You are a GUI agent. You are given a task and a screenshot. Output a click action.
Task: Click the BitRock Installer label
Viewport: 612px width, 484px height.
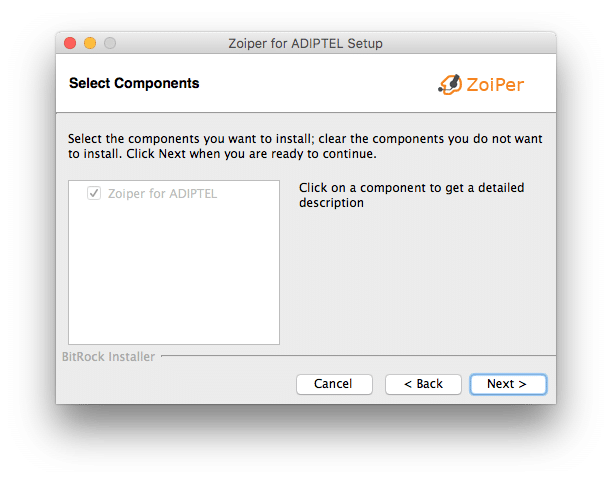[109, 357]
